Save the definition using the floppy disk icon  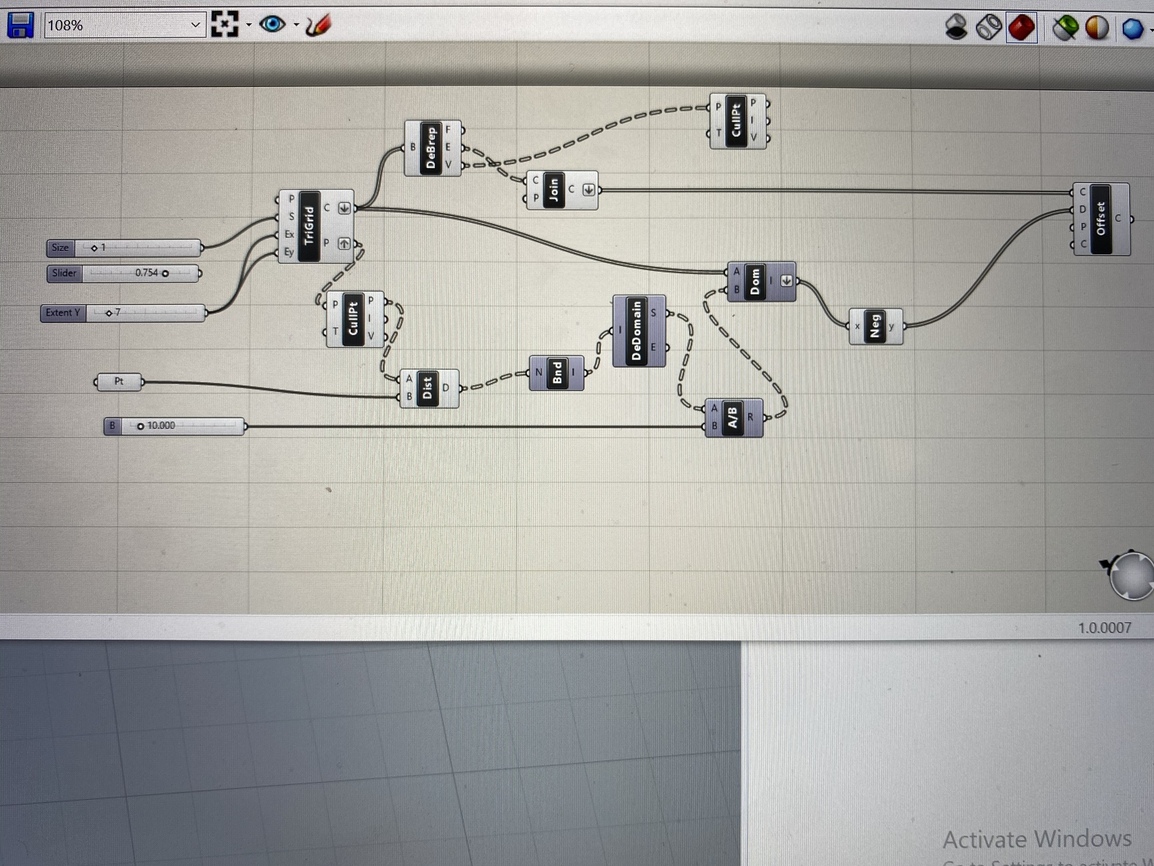[18, 24]
